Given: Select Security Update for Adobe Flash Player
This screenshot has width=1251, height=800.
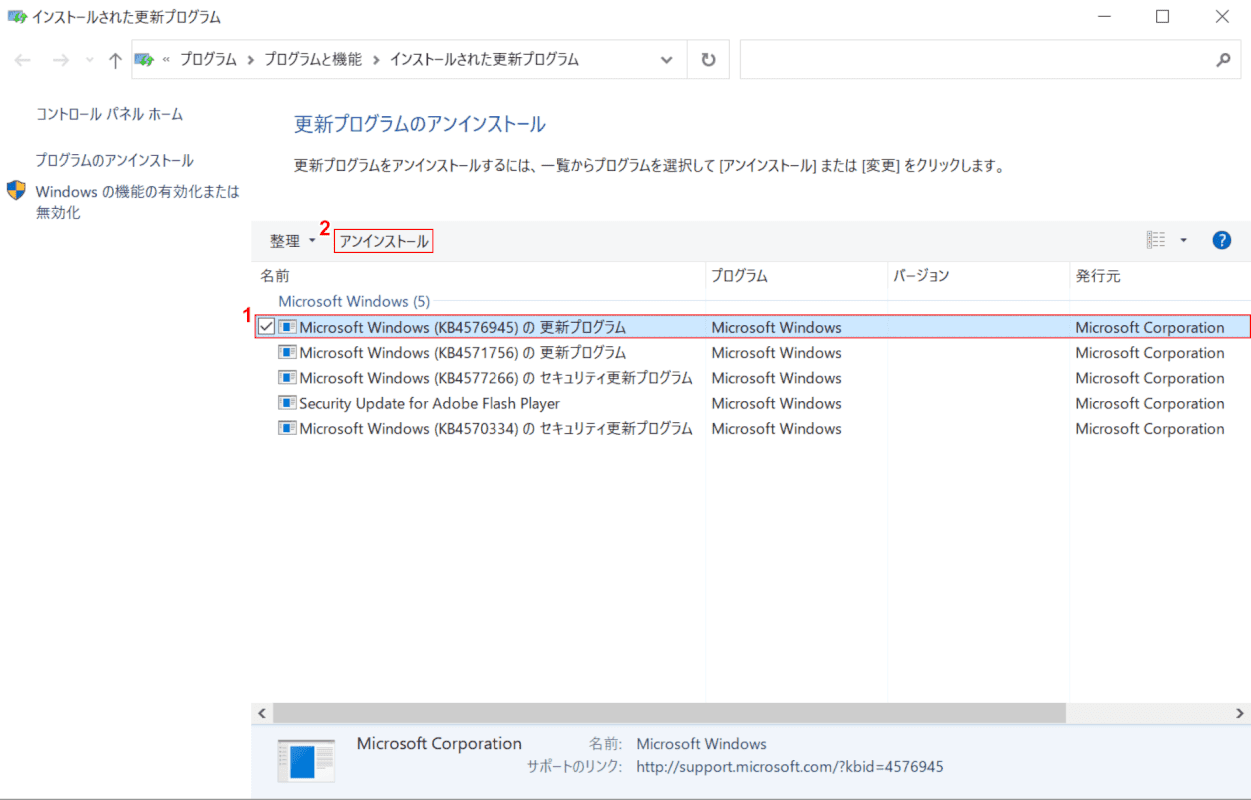Looking at the screenshot, I should click(x=429, y=403).
